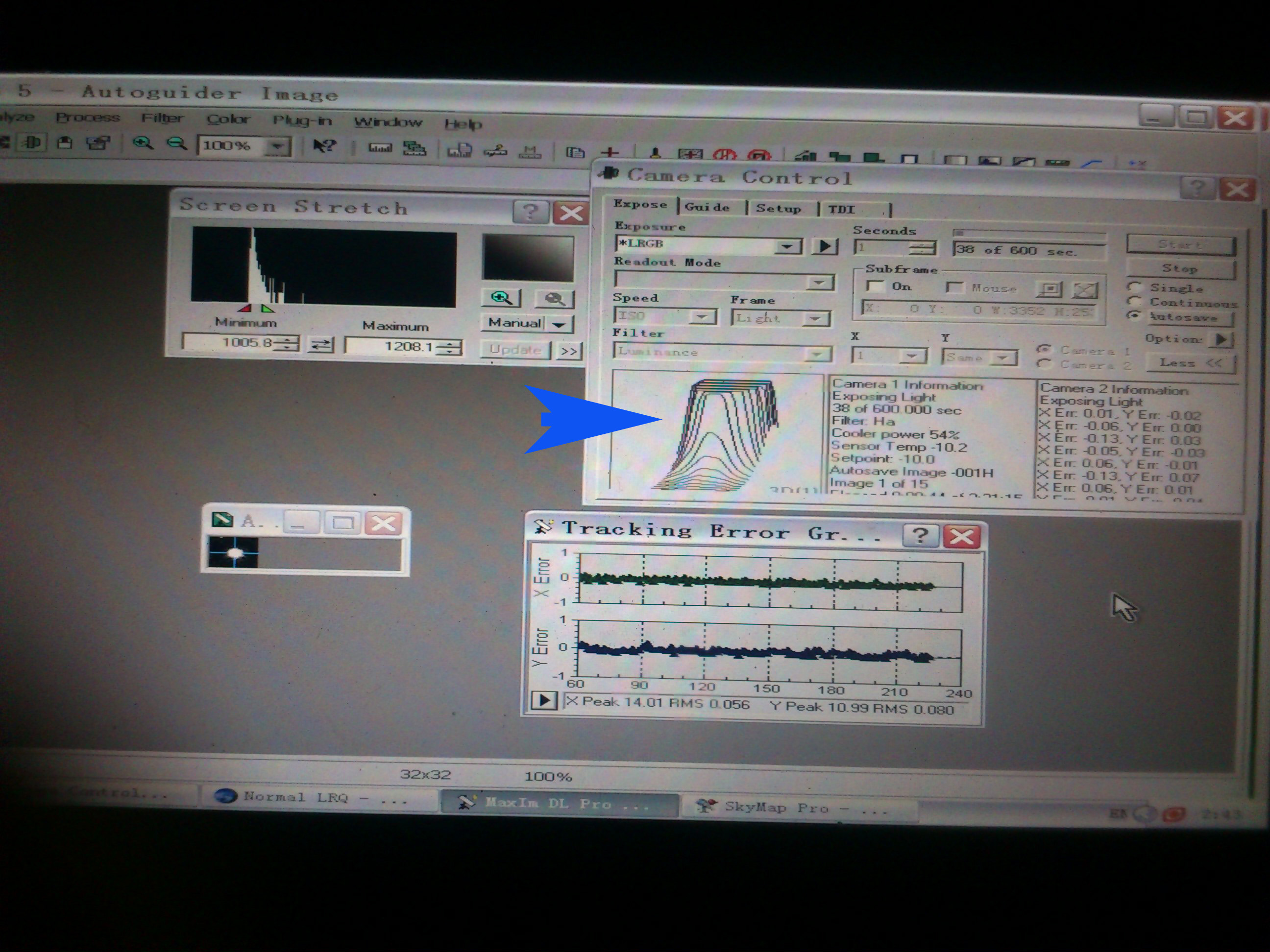Click Screen Stretch help question mark

[530, 212]
